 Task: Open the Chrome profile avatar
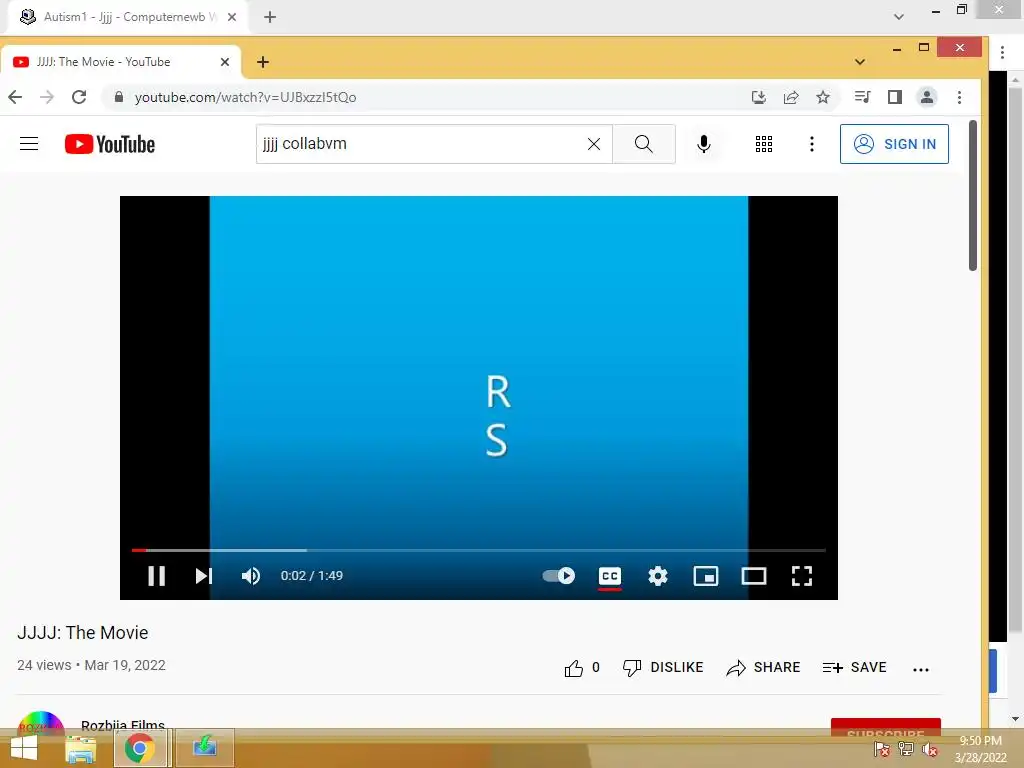927,97
